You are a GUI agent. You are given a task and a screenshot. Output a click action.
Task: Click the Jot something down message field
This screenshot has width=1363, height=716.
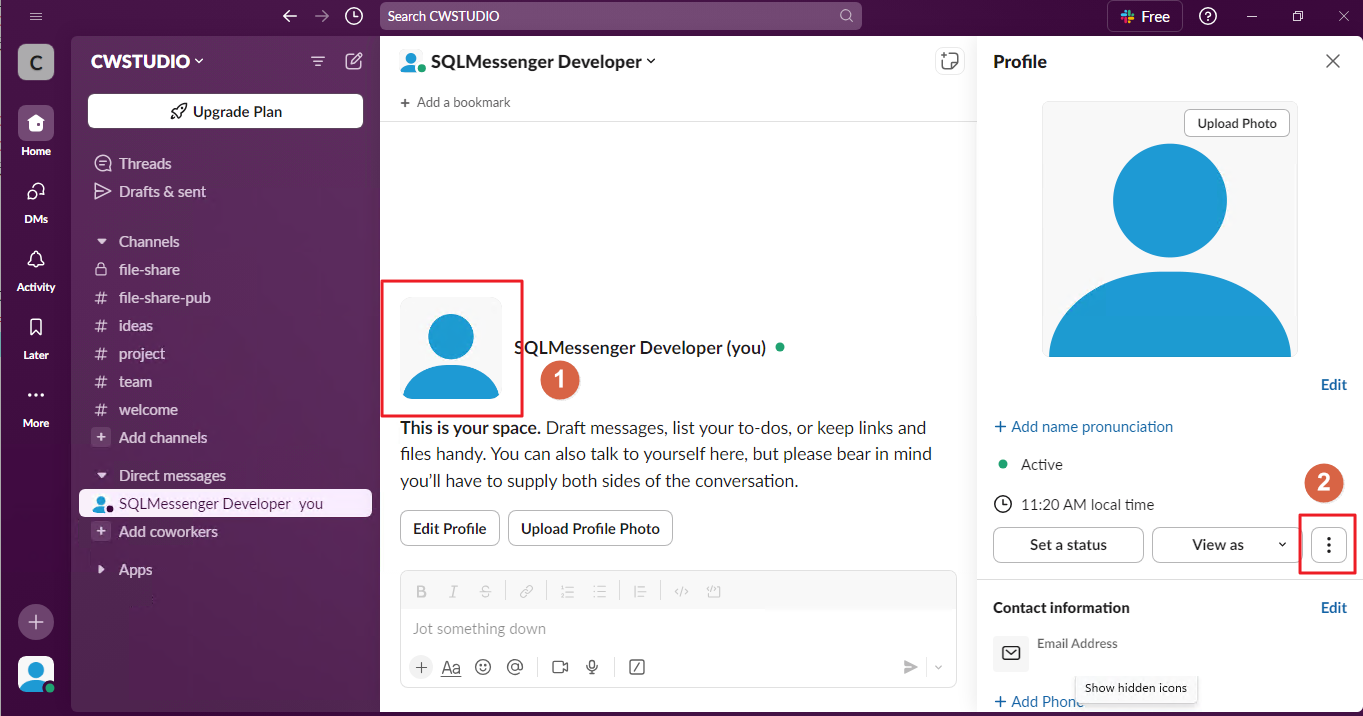click(x=678, y=629)
